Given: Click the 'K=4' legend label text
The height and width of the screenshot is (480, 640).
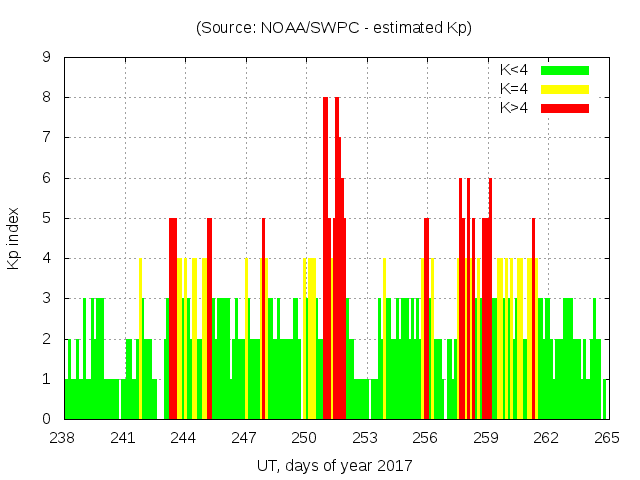Looking at the screenshot, I should tap(515, 89).
